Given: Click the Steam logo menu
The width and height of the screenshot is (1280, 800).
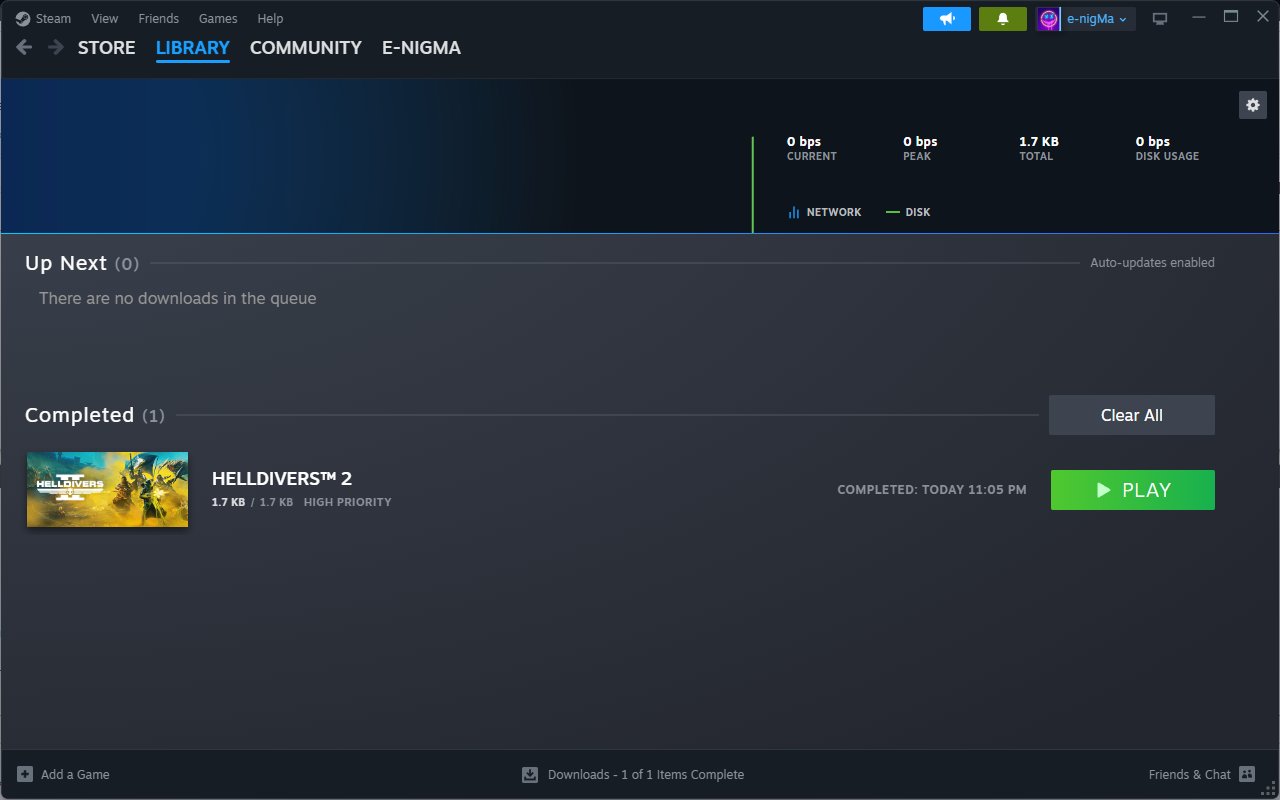Looking at the screenshot, I should point(43,18).
